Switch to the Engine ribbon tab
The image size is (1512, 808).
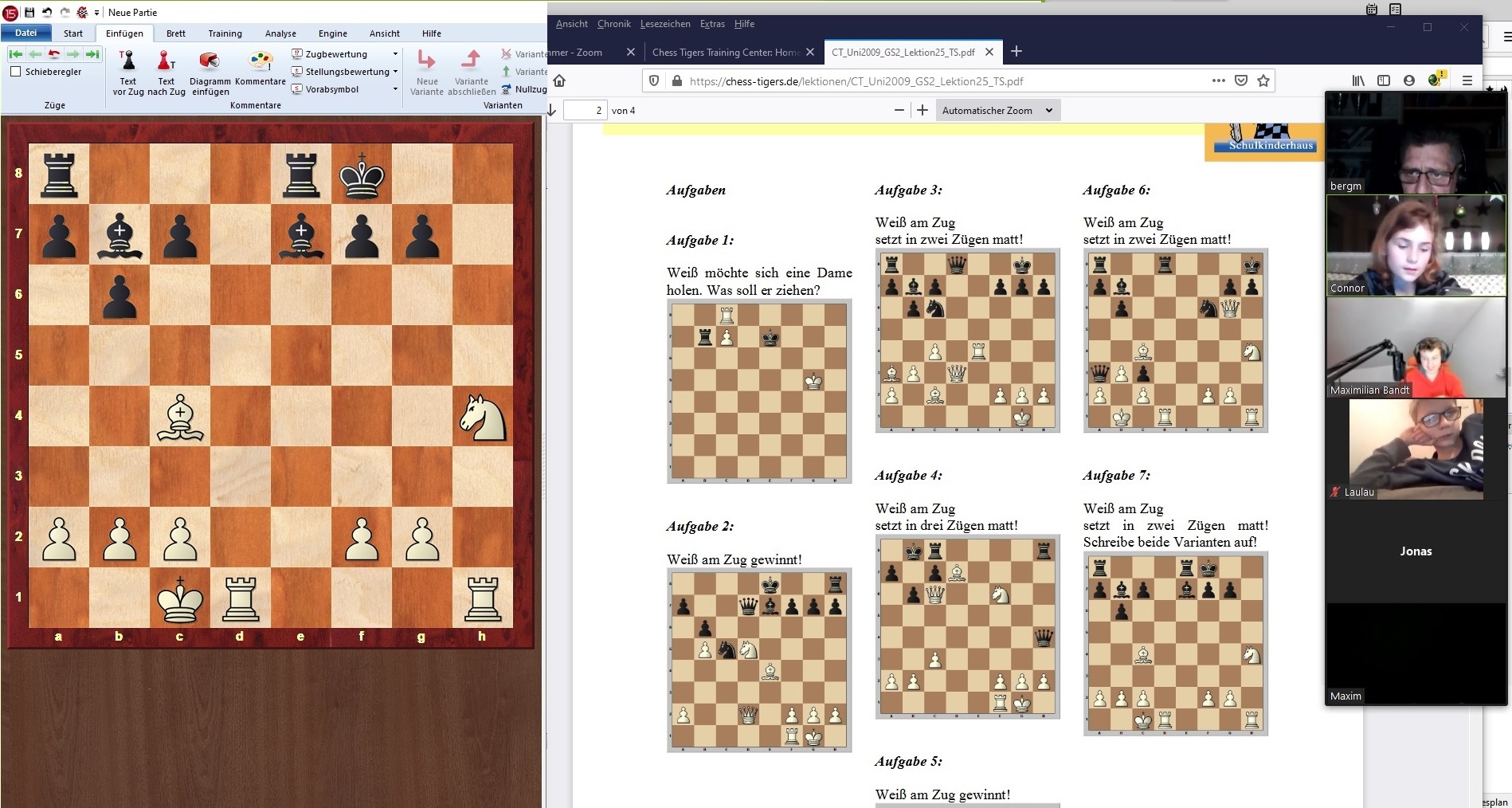[333, 33]
